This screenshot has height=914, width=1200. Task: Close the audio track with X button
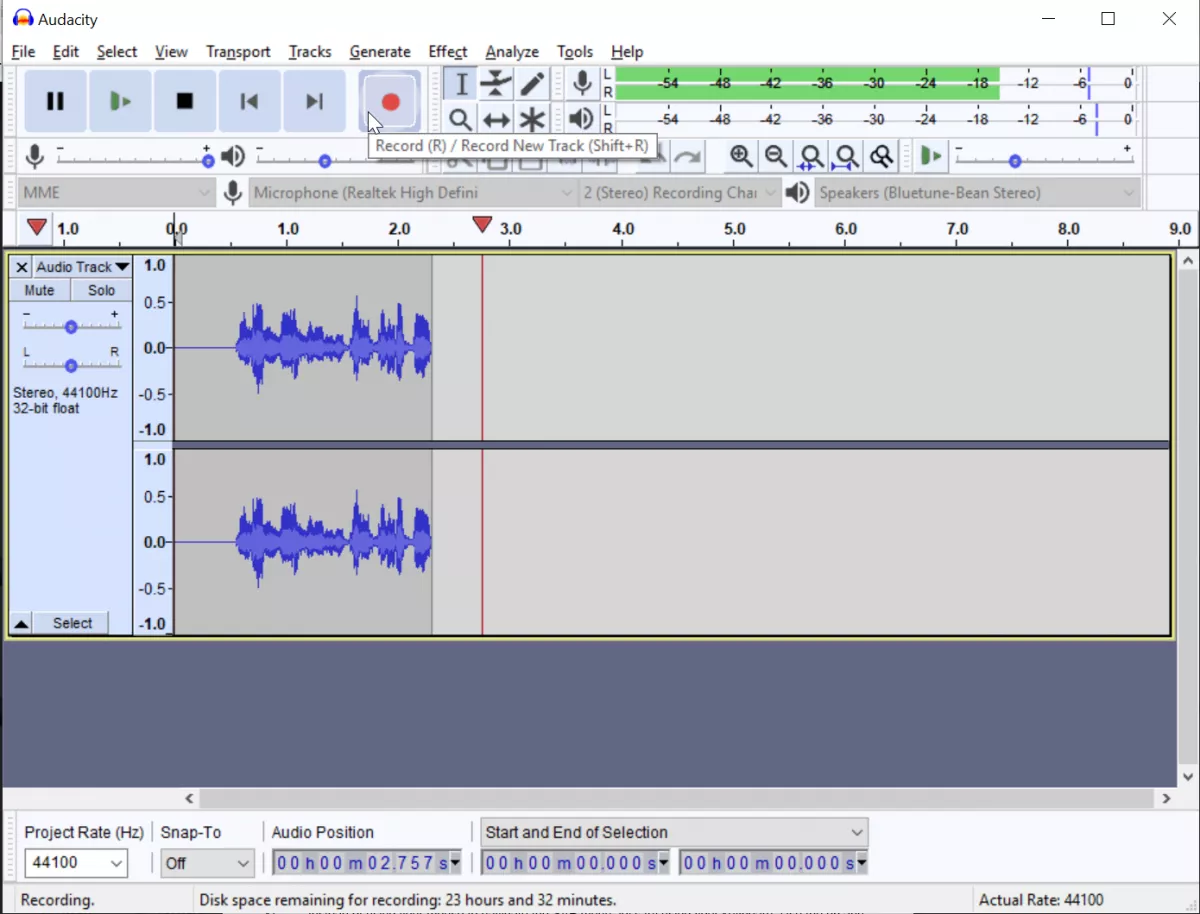(21, 267)
